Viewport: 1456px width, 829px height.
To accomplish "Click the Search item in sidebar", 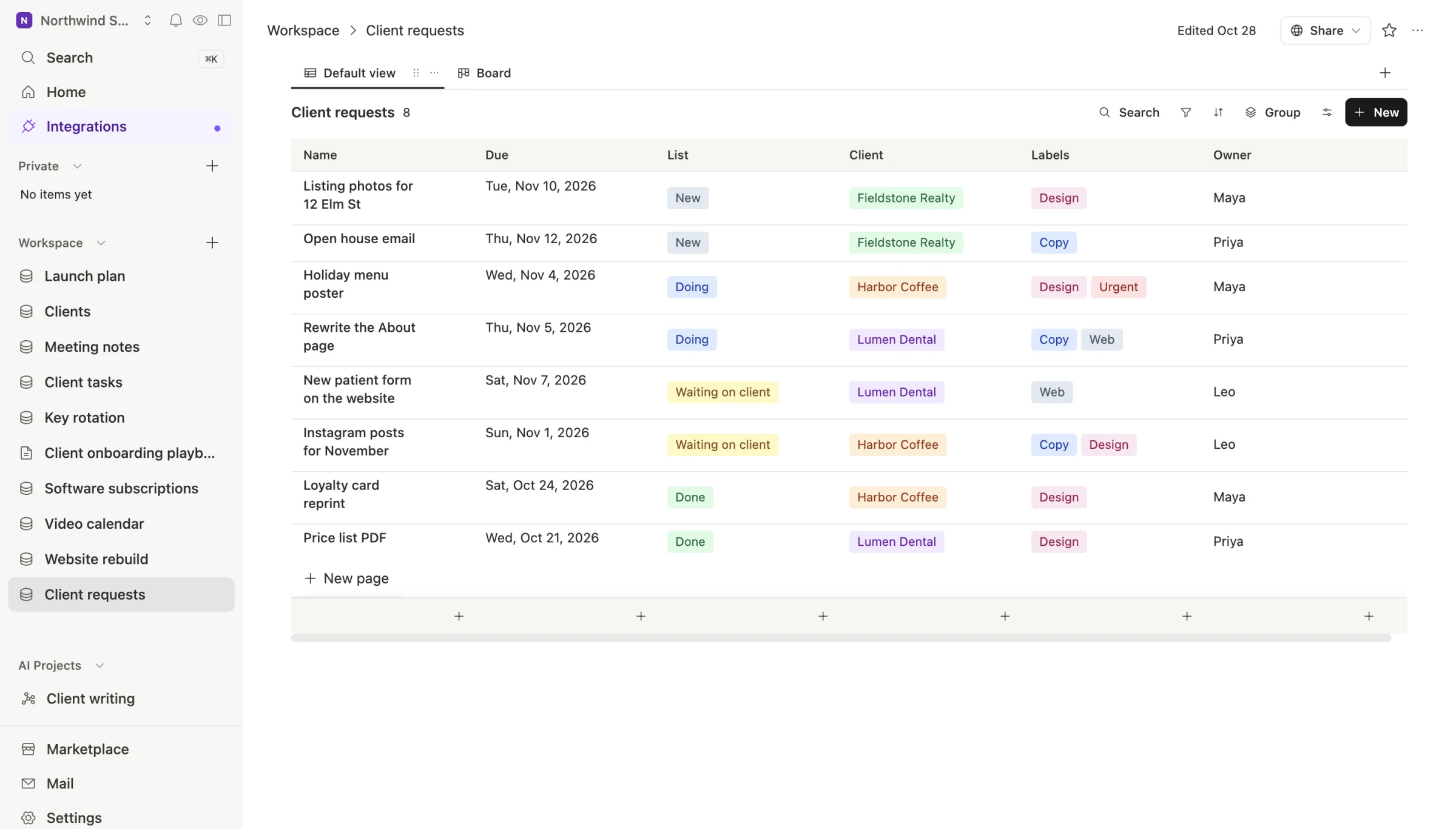I will [121, 58].
